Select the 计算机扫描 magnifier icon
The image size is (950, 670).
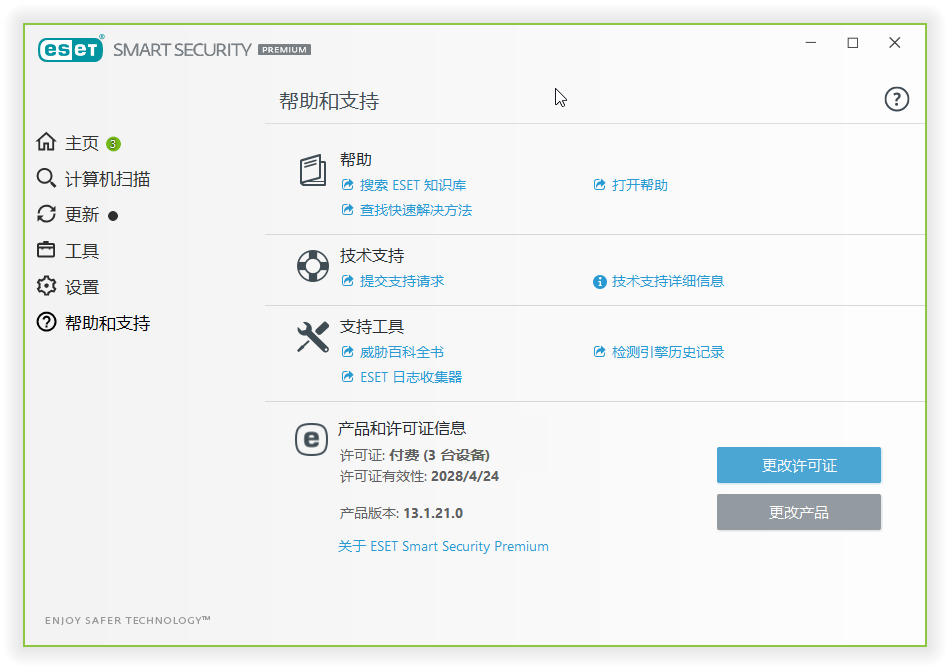(x=46, y=178)
